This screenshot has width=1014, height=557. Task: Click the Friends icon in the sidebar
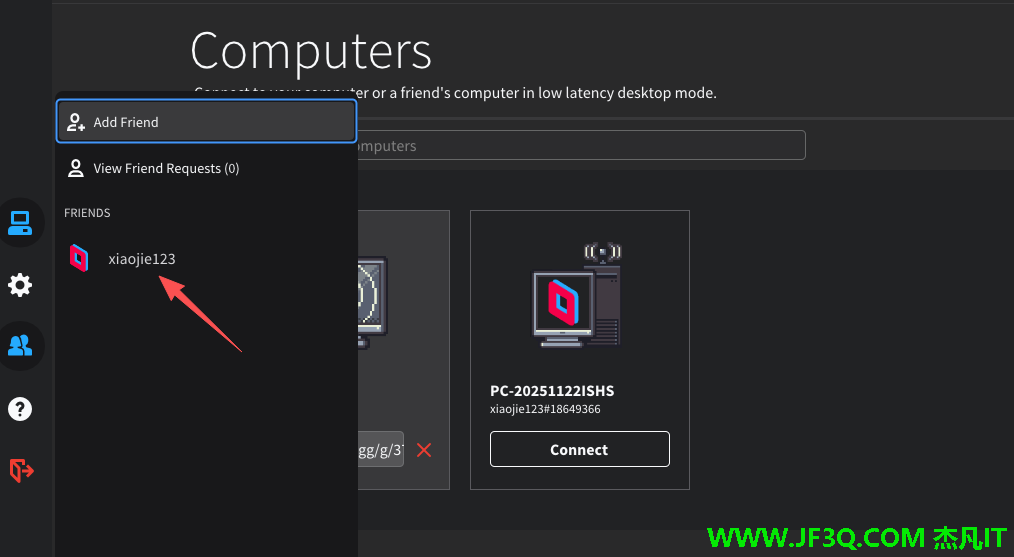tap(20, 346)
